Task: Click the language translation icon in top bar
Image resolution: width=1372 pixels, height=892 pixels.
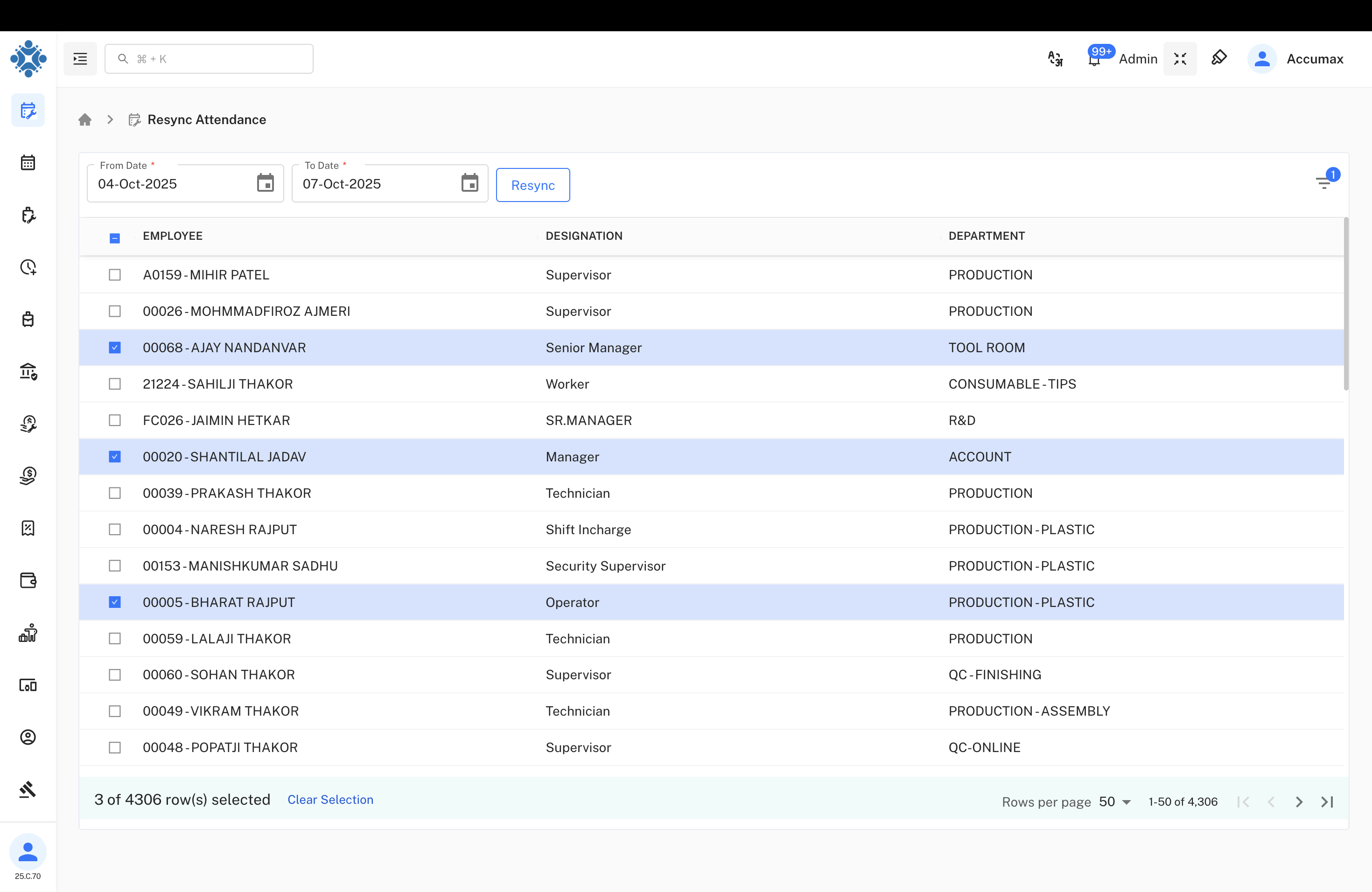Action: (x=1055, y=58)
